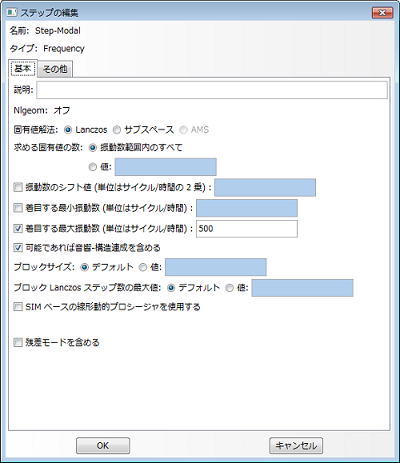Select 値 radio for number of eigenvalues

[93, 167]
